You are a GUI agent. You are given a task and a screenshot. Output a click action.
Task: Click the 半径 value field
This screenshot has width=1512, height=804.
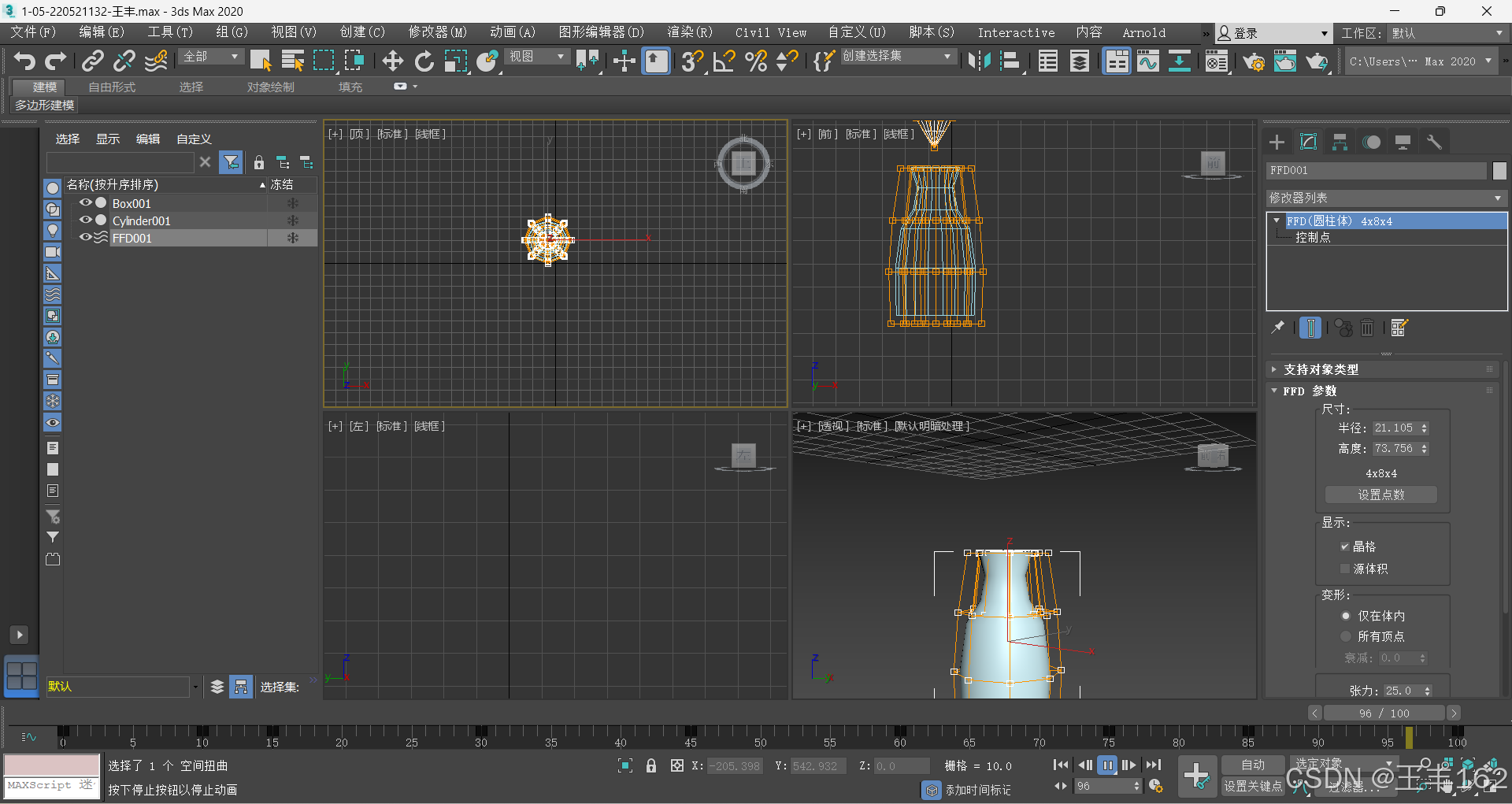[x=1395, y=428]
